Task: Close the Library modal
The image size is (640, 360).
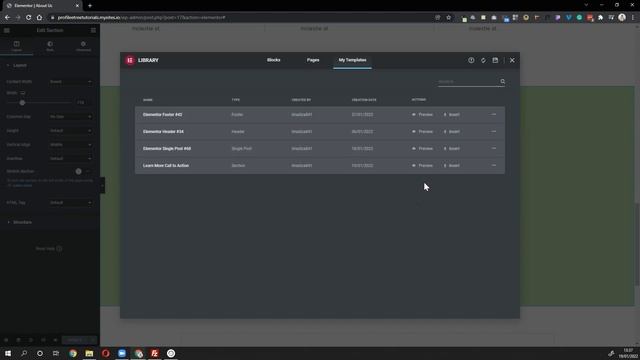Action: pyautogui.click(x=512, y=60)
